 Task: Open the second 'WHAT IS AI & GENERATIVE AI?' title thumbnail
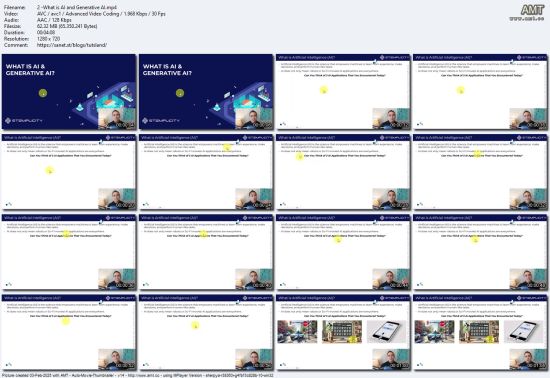(206, 92)
